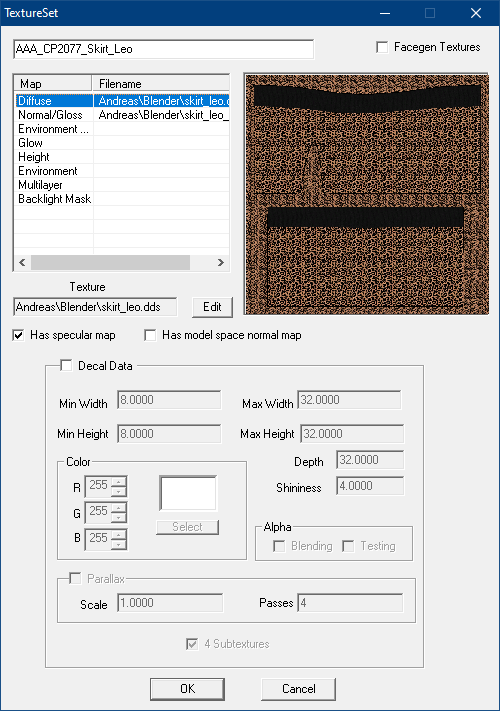
Task: Click the Filename column header
Action: (x=161, y=83)
